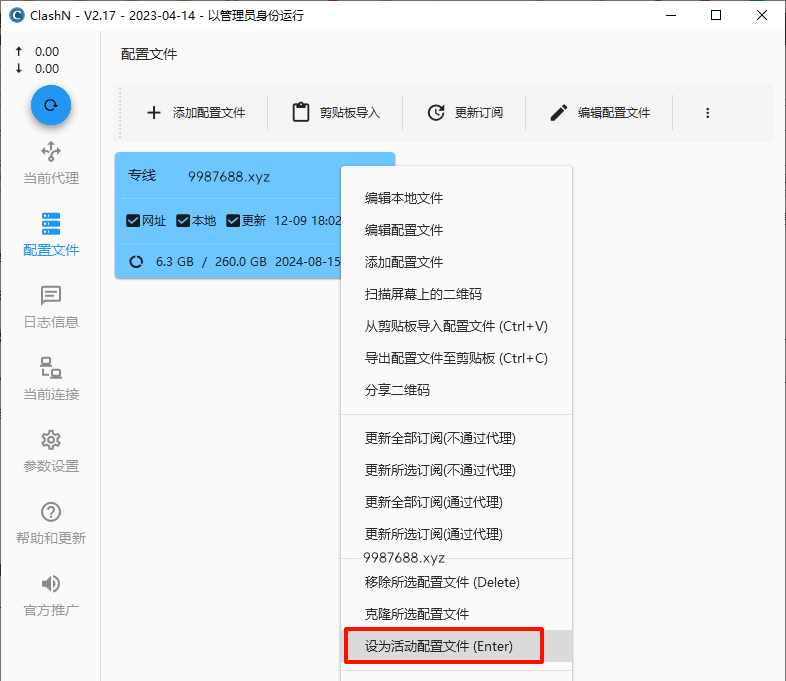Open the 日志信息 log page
The image size is (786, 681).
click(51, 307)
